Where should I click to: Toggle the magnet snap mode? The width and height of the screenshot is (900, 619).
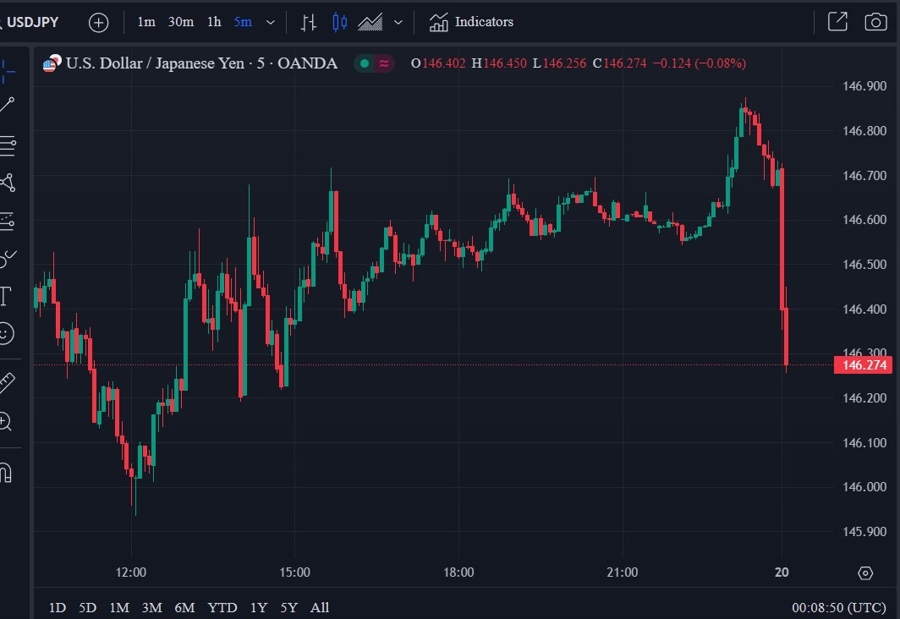coord(6,472)
